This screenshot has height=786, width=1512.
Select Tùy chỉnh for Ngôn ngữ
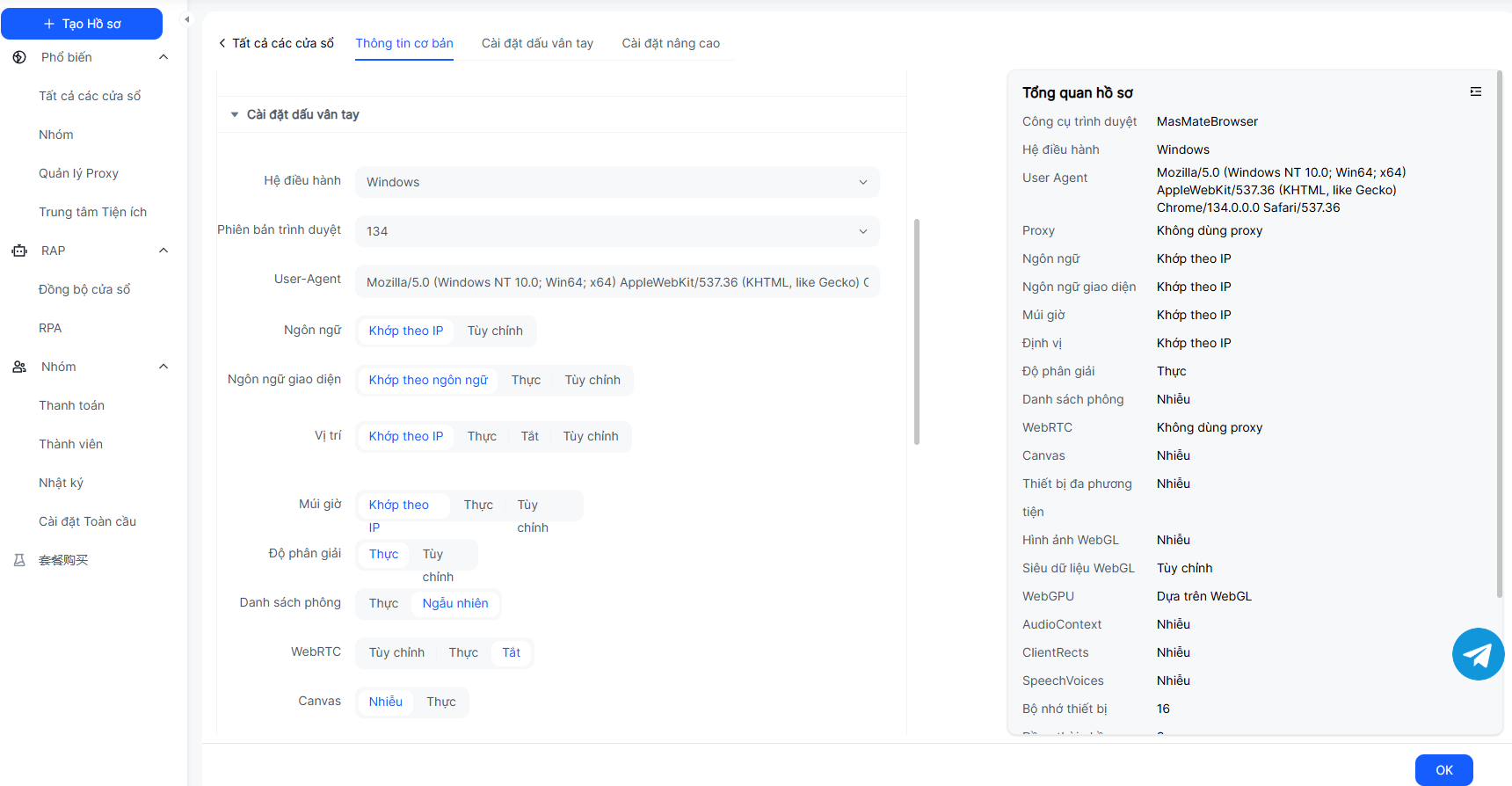(495, 331)
